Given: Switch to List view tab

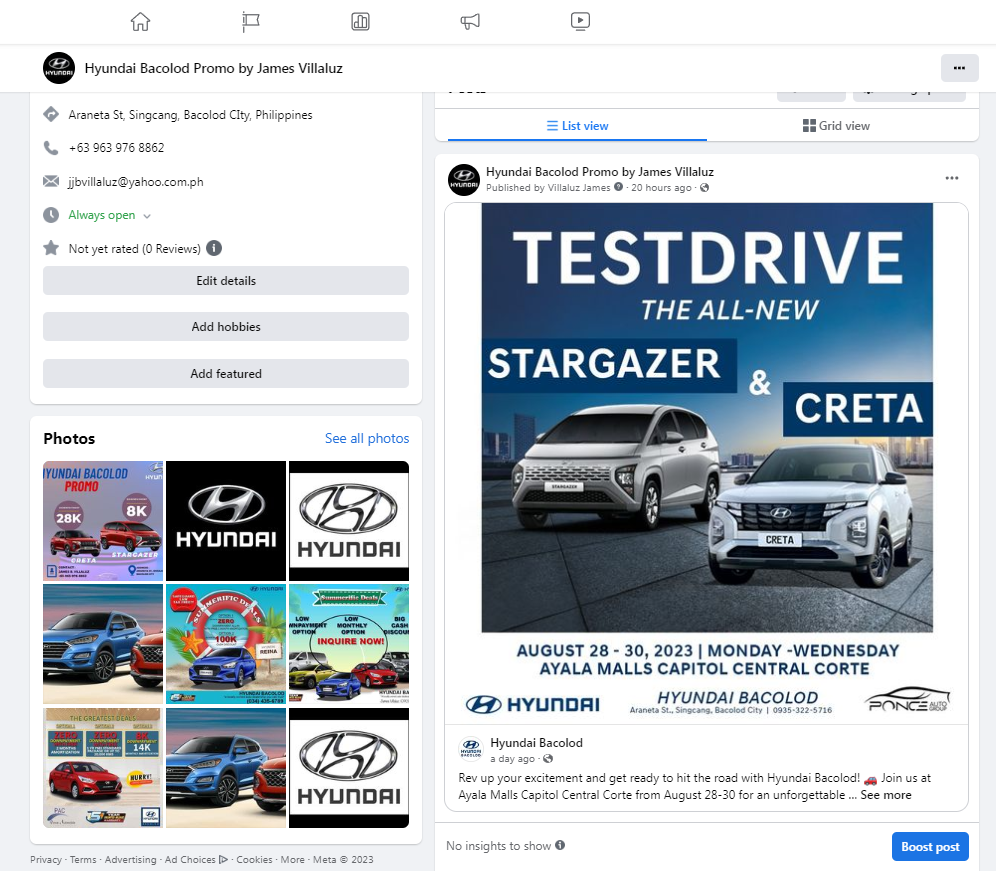Looking at the screenshot, I should (x=577, y=126).
